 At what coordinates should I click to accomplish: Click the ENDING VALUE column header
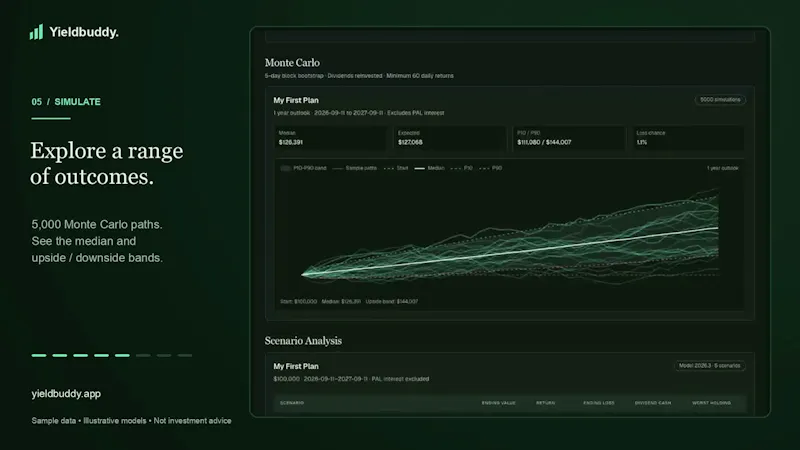498,403
